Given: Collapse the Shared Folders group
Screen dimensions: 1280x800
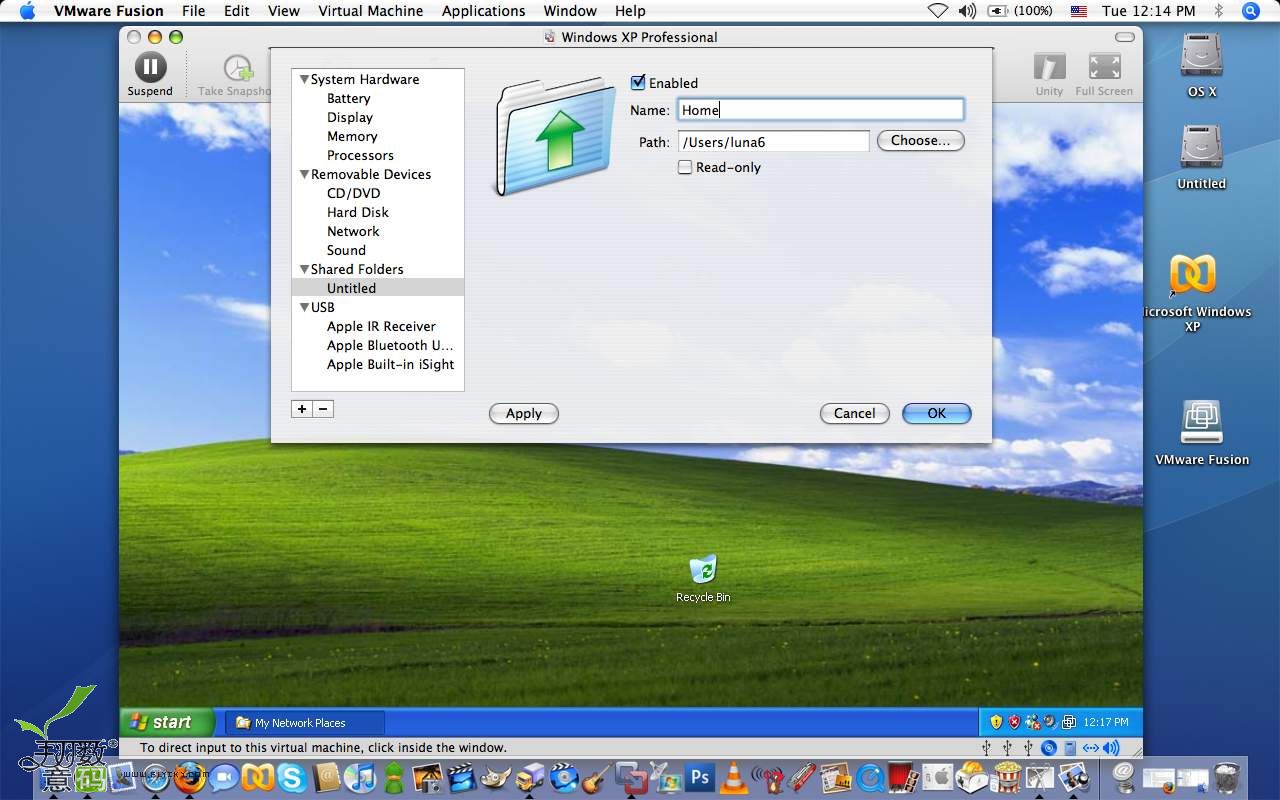Looking at the screenshot, I should point(304,269).
